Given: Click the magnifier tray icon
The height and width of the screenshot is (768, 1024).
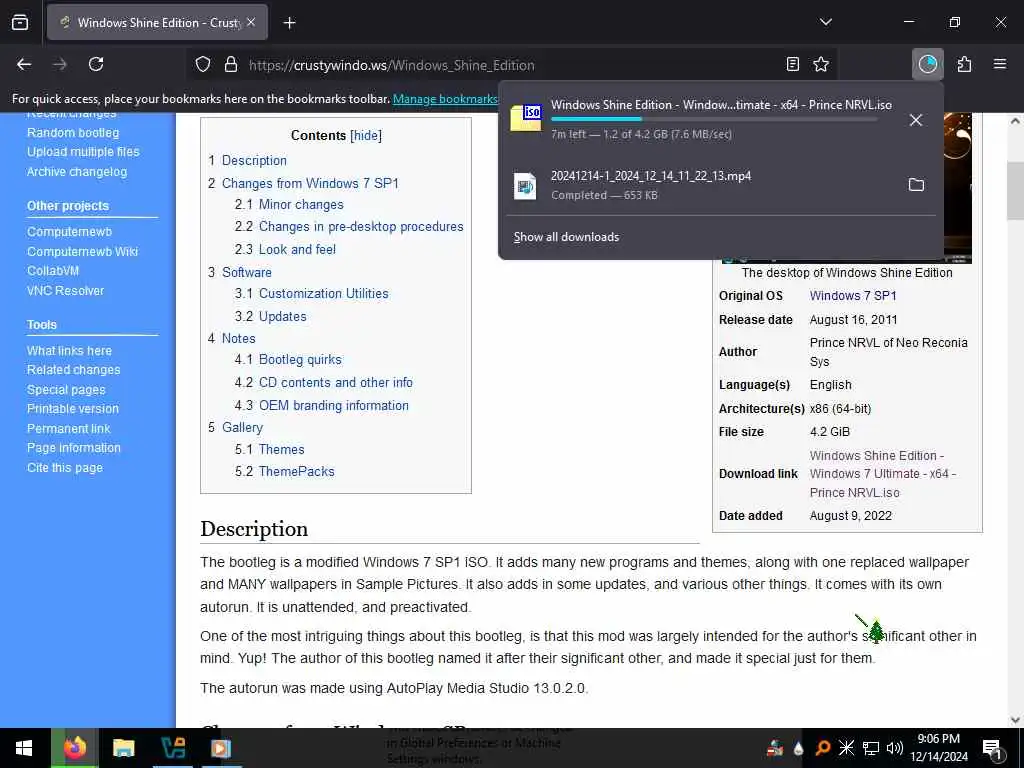Looking at the screenshot, I should [x=823, y=748].
